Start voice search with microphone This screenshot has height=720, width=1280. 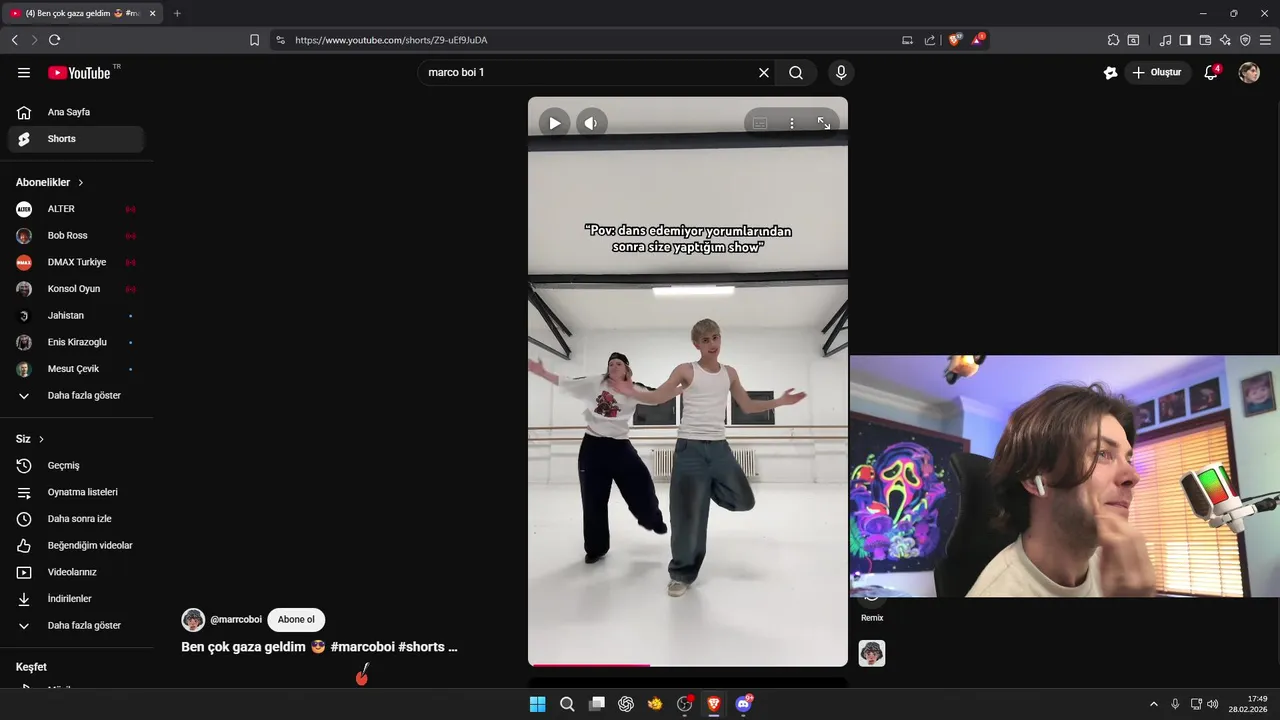click(x=841, y=73)
